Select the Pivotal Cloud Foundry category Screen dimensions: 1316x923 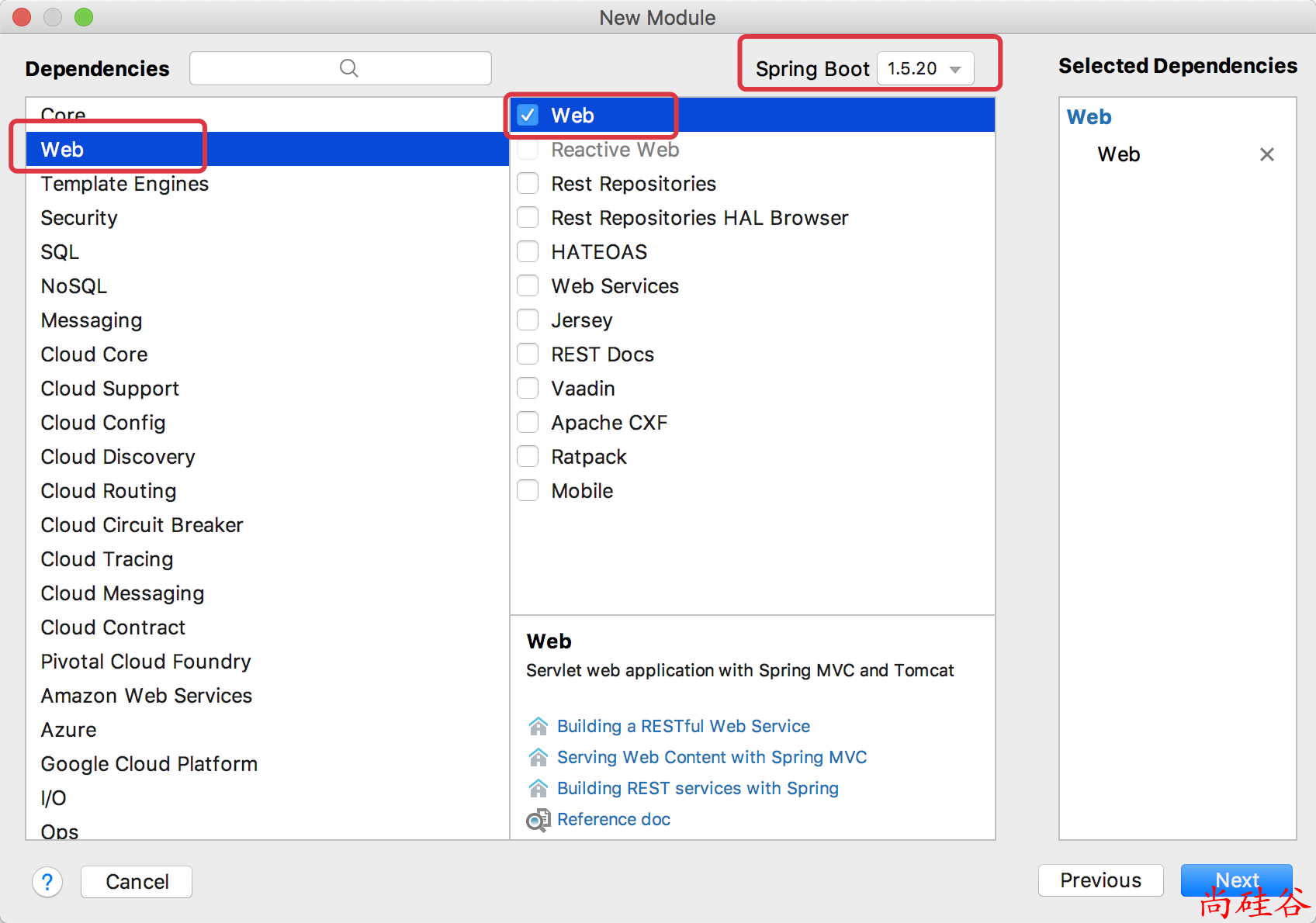pos(267,662)
